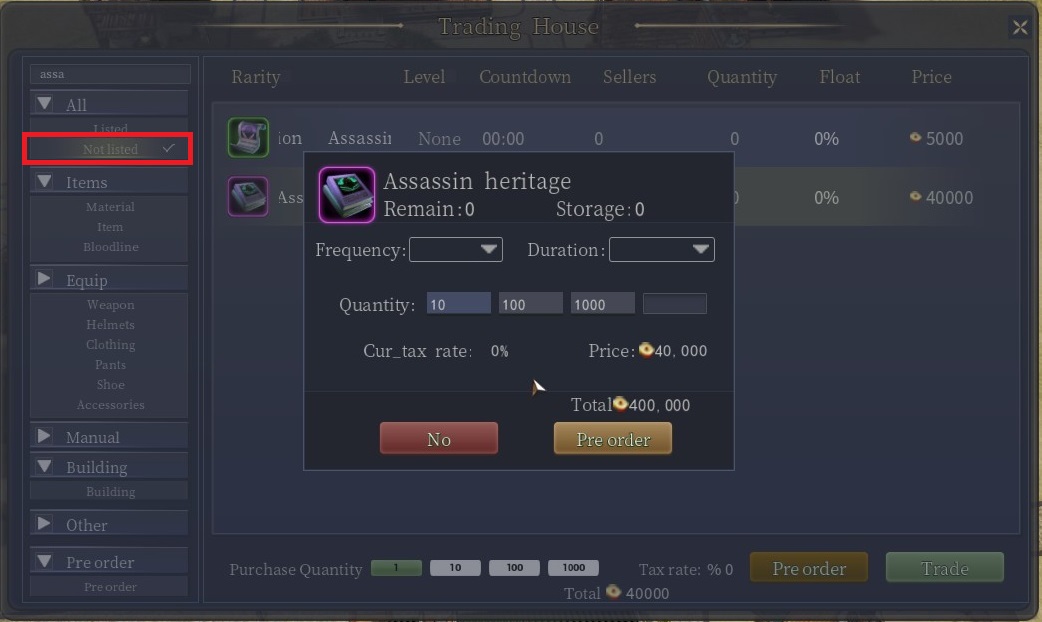
Task: Select the Weapon subcategory
Action: [x=110, y=305]
